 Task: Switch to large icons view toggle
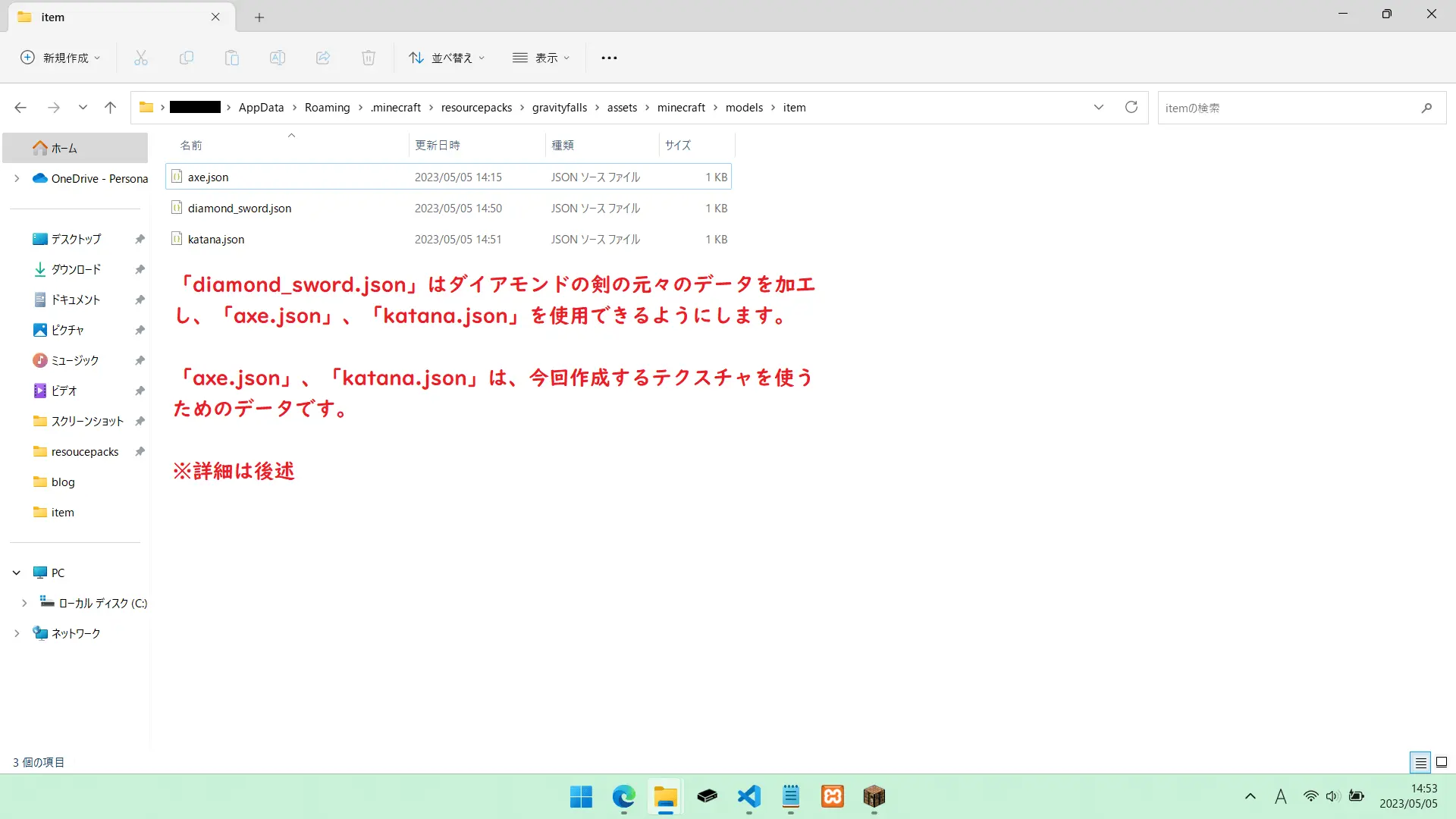pyautogui.click(x=1442, y=762)
